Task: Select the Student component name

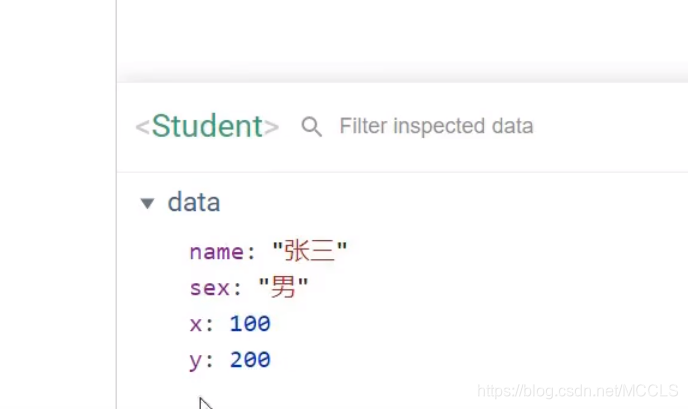Action: 207,126
